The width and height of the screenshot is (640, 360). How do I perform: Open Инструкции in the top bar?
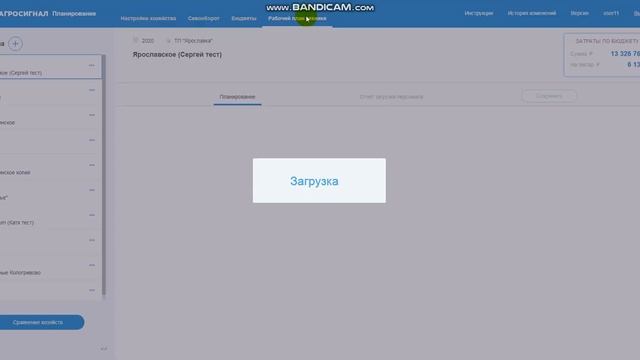[479, 13]
